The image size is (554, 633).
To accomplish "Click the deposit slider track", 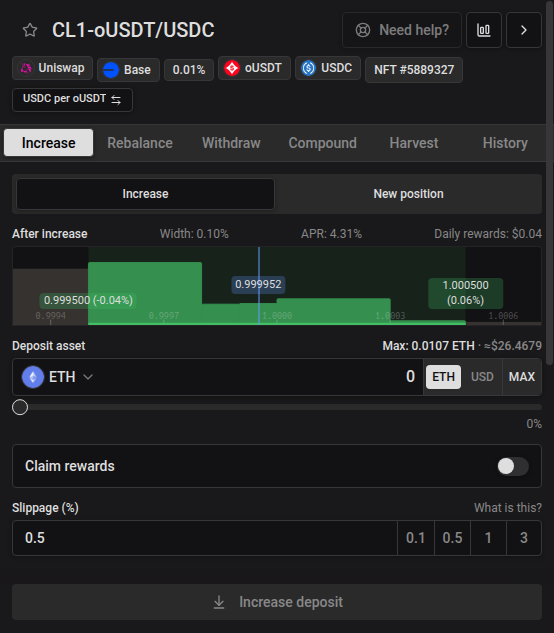I will click(x=277, y=407).
